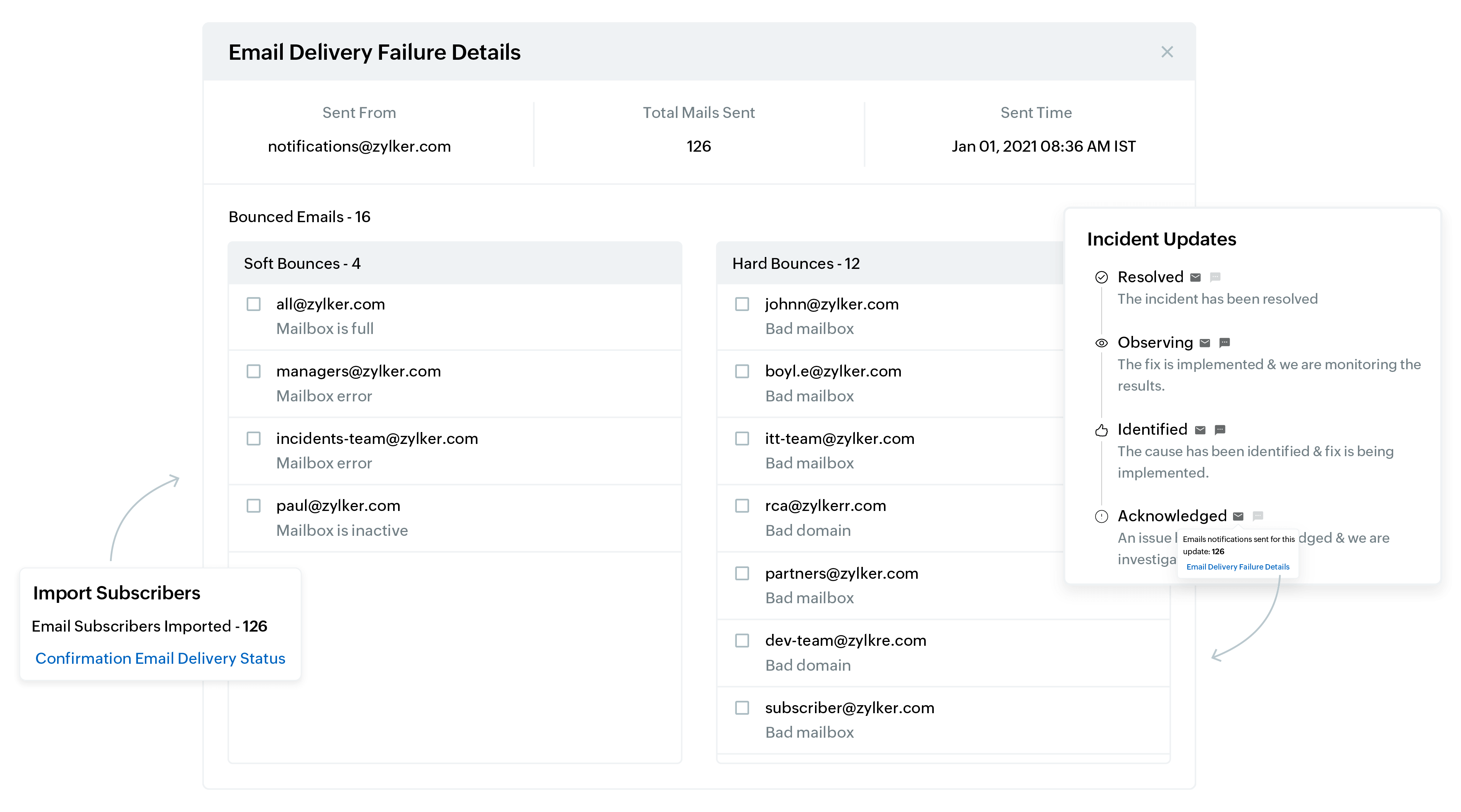The image size is (1461, 812).
Task: Click the mail icon next to Observing
Action: (x=1205, y=342)
